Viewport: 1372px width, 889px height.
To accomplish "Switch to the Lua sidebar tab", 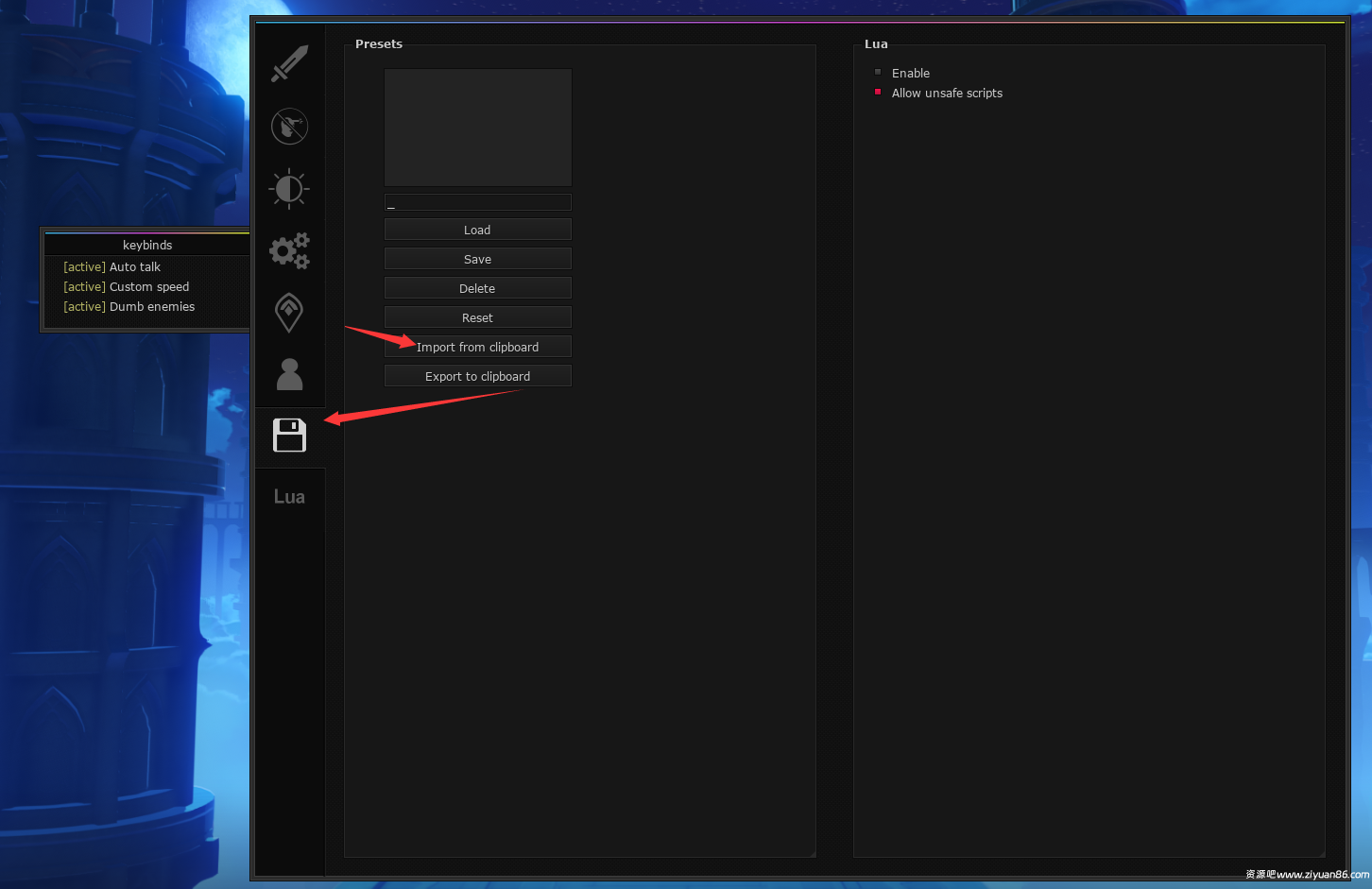I will coord(289,497).
